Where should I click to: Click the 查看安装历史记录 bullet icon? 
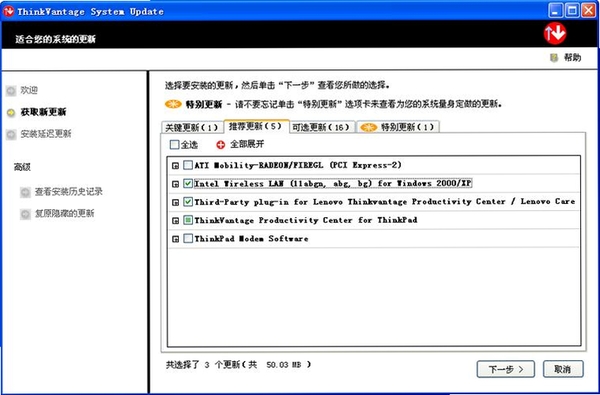click(x=26, y=192)
